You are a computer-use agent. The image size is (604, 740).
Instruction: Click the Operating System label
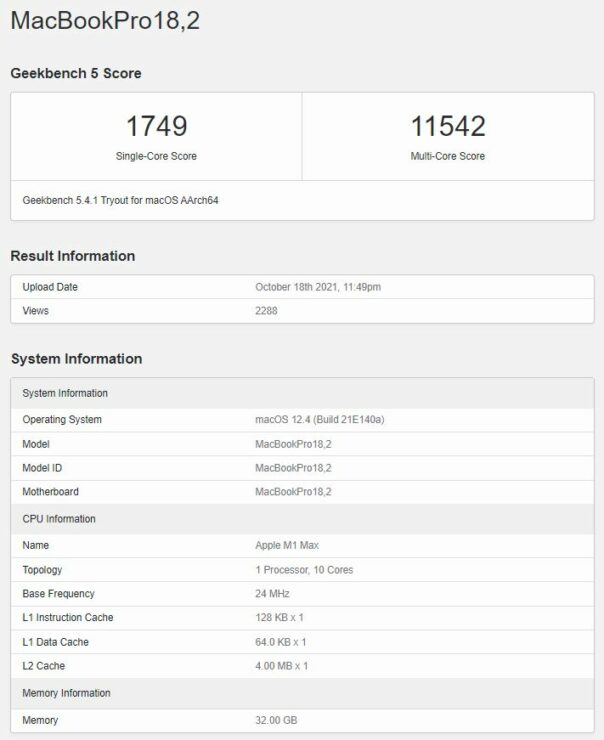tap(62, 420)
